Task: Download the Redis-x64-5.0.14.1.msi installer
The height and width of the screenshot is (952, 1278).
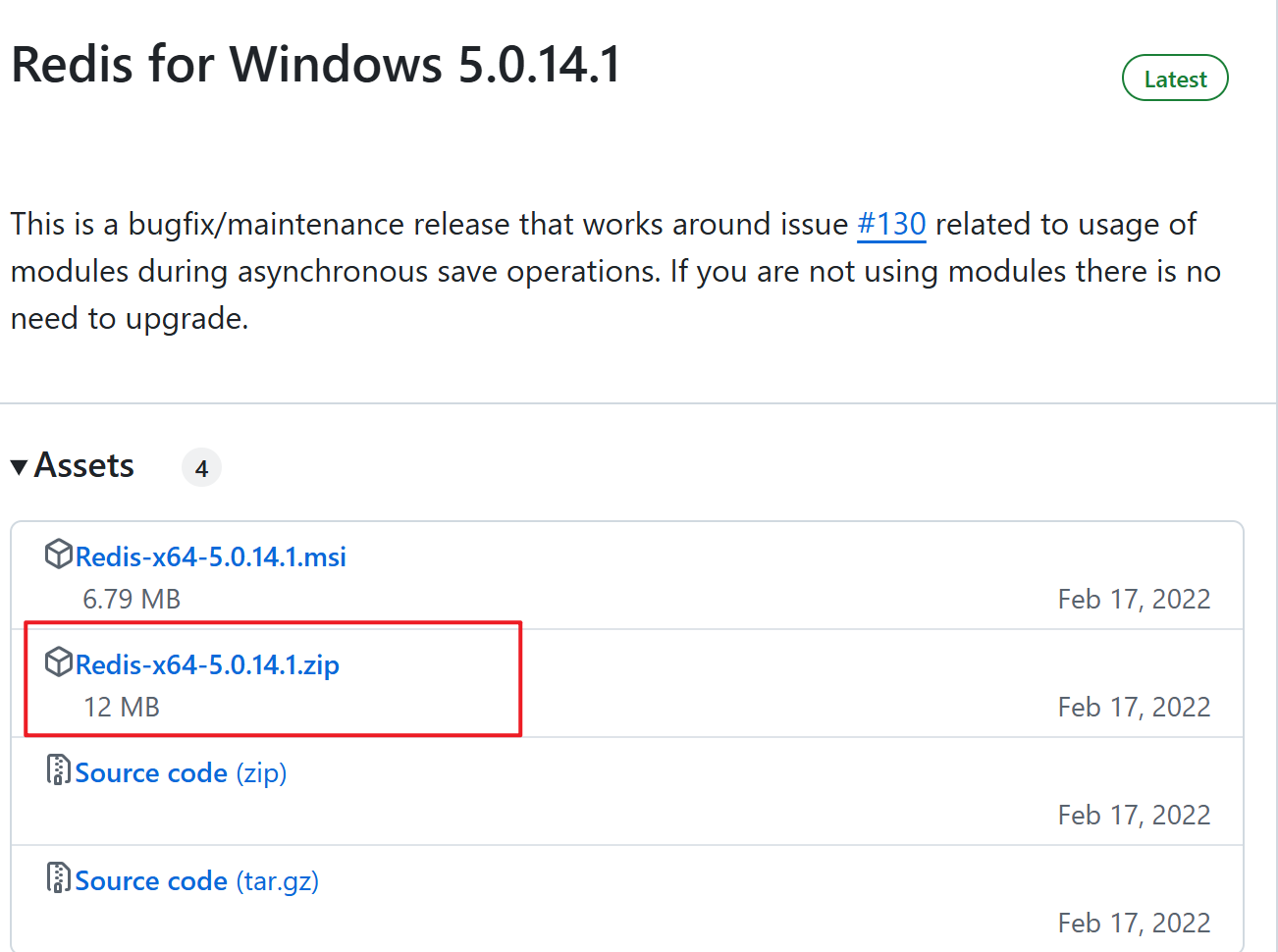Action: (210, 557)
